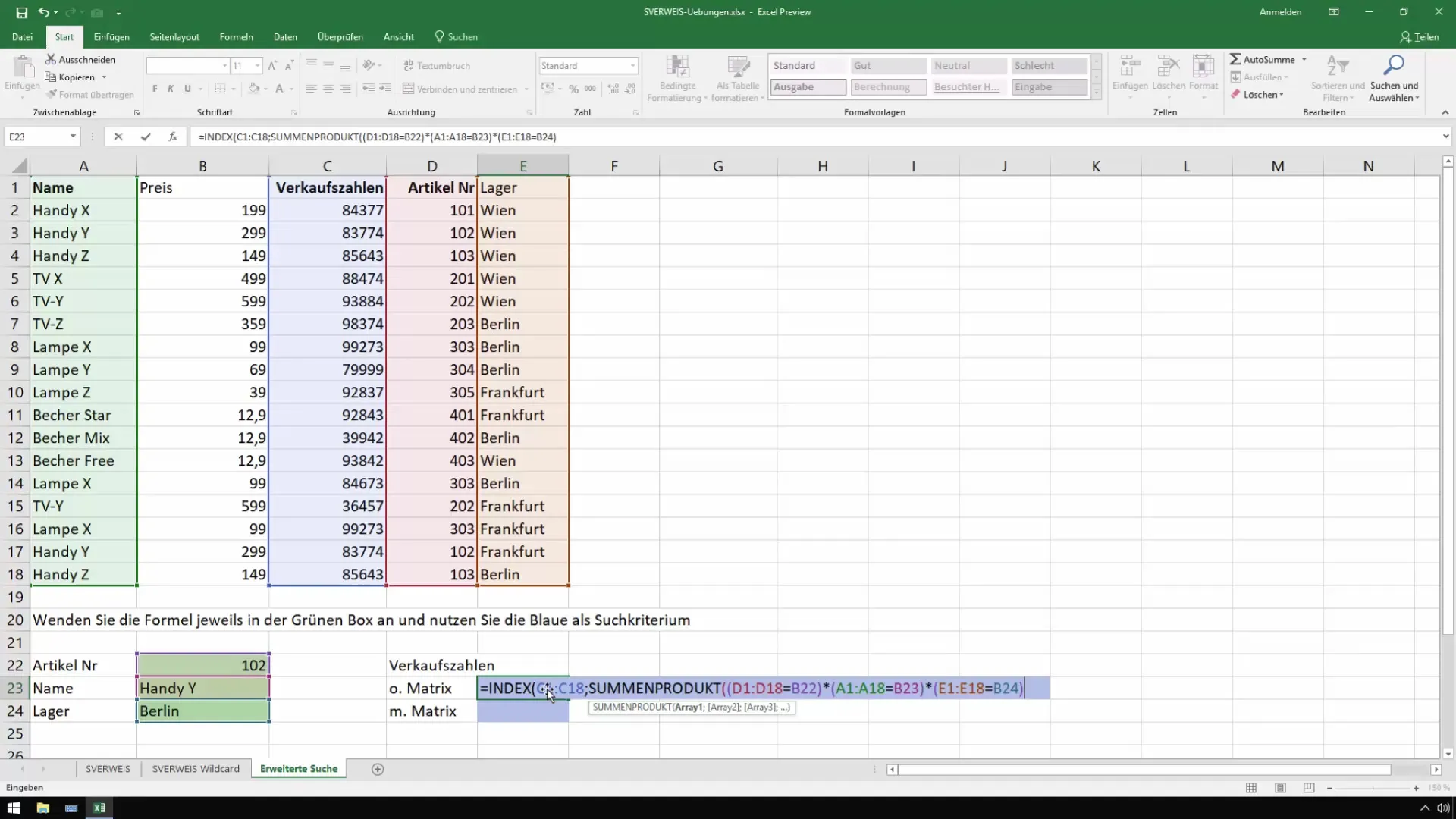Click the Zellen Einfügen icon
Viewport: 1456px width, 819px height.
click(1130, 74)
